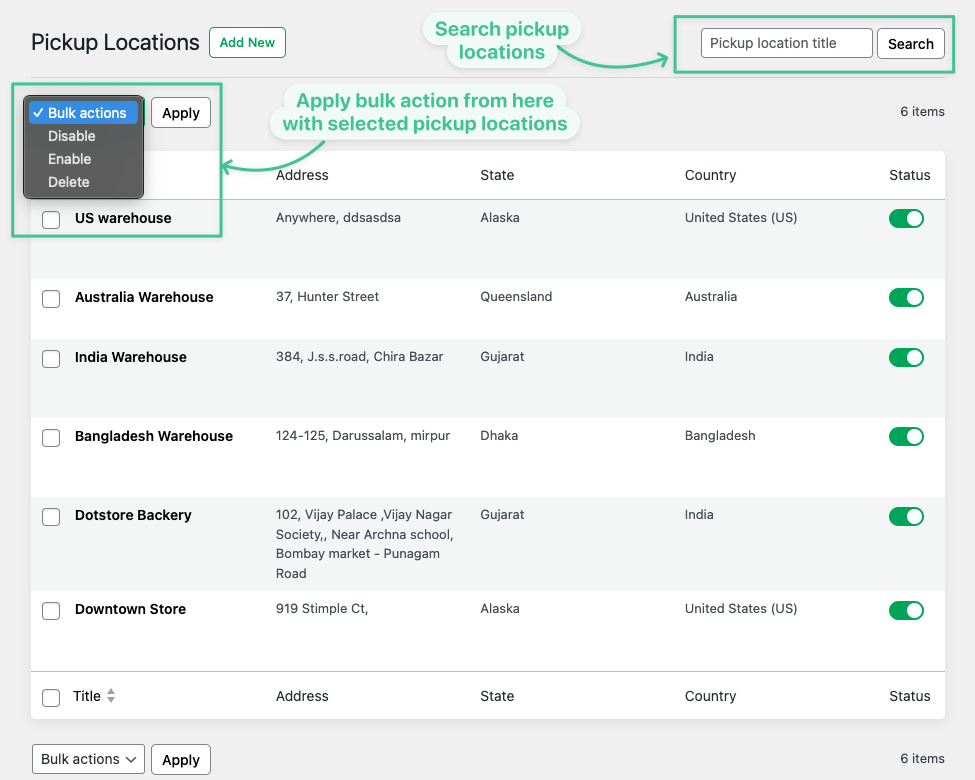Click the 'Anywhere, ddsasdsa' address cell
975x780 pixels.
tap(338, 218)
